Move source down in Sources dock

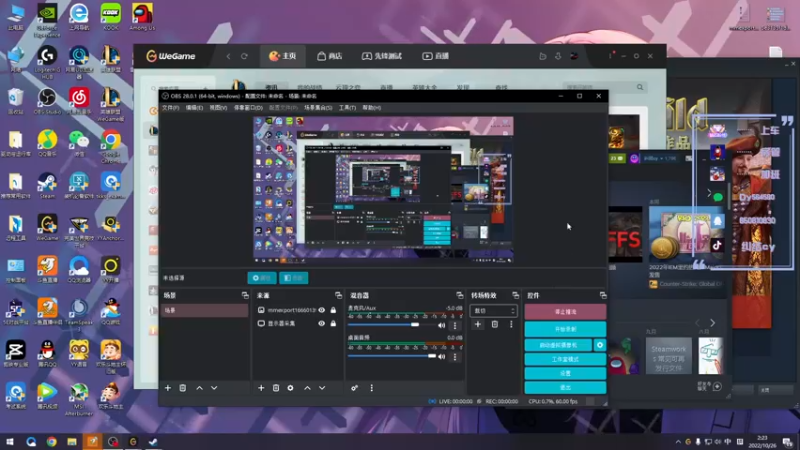click(x=322, y=388)
